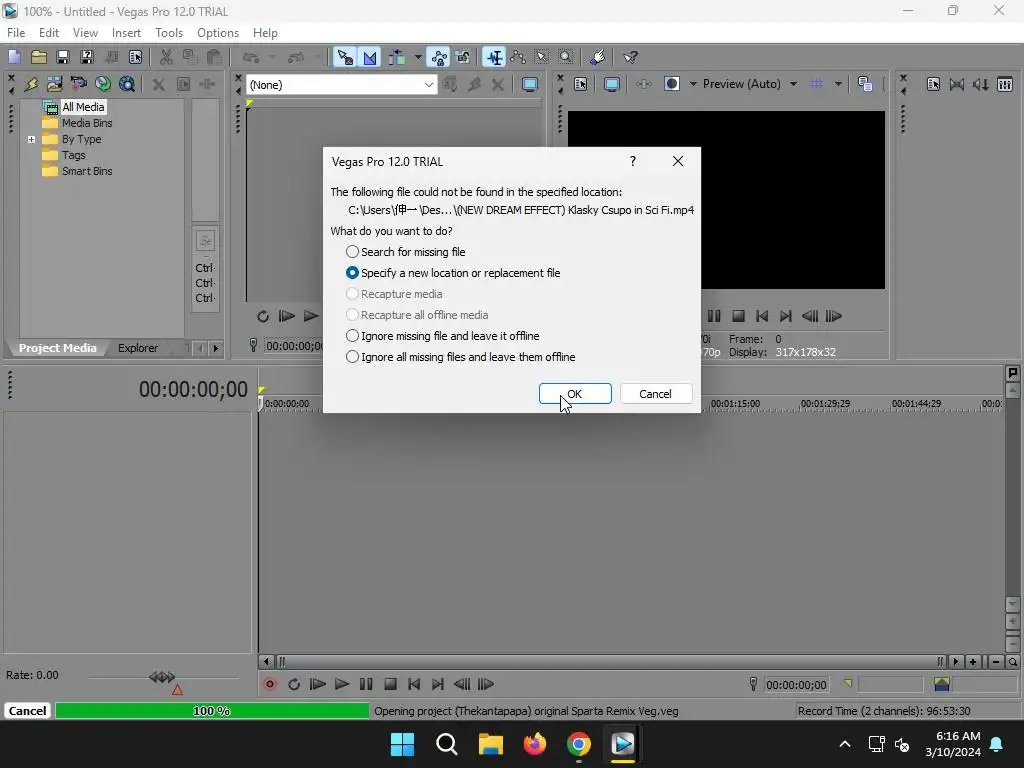The height and width of the screenshot is (768, 1024).
Task: Open Split Screen View dropdown arrow
Action: [x=693, y=84]
